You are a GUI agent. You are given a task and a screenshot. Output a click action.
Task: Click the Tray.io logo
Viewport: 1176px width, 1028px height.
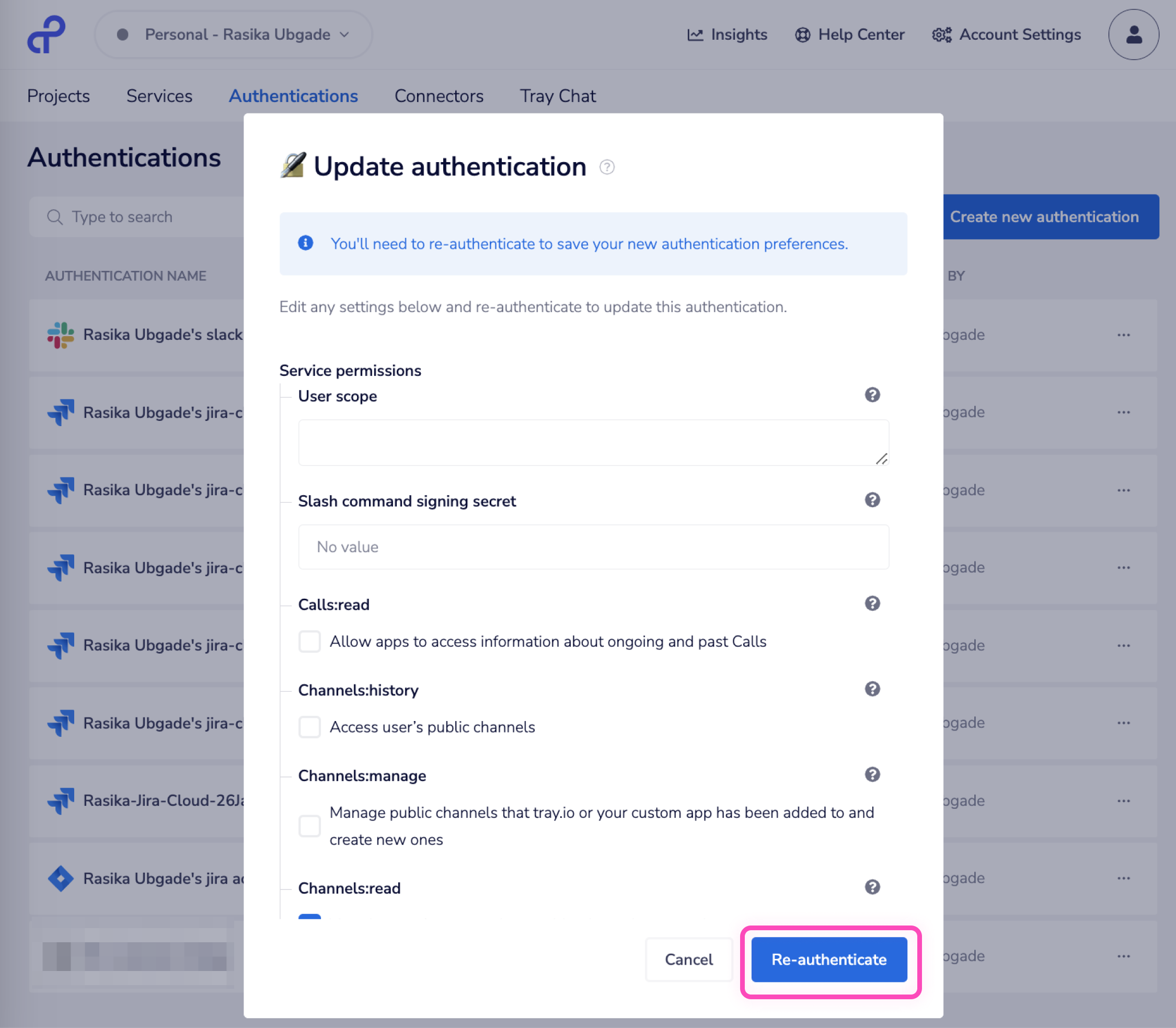tap(45, 35)
